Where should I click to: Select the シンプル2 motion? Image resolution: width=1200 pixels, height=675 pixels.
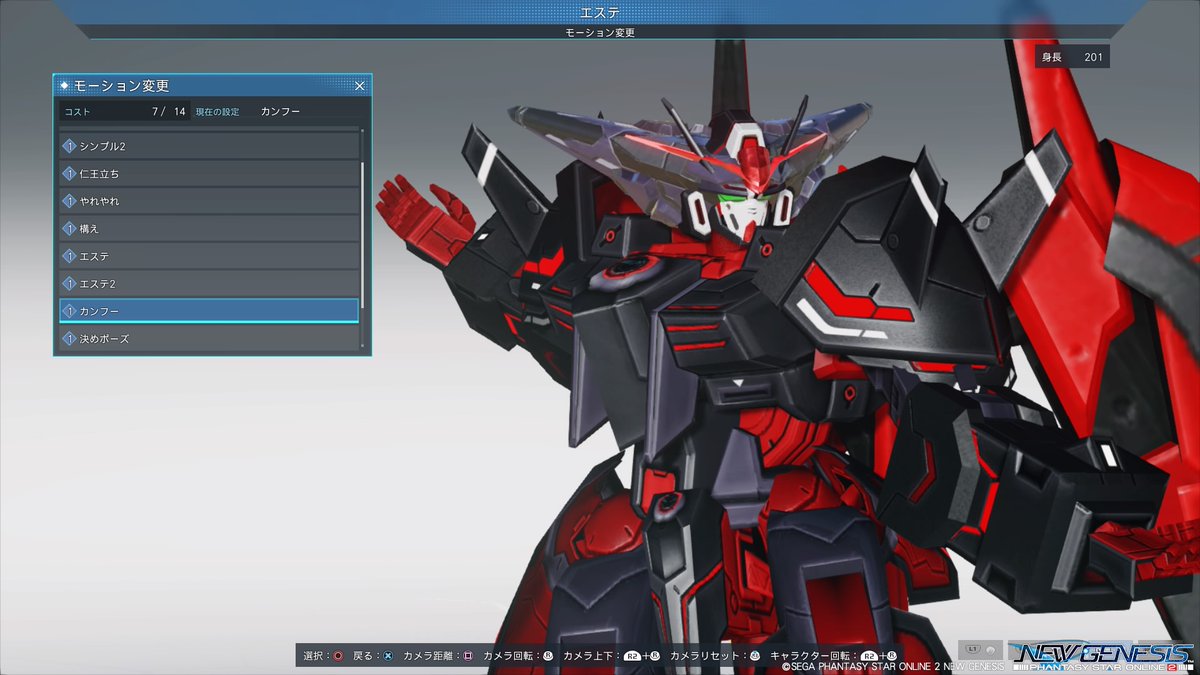[209, 146]
